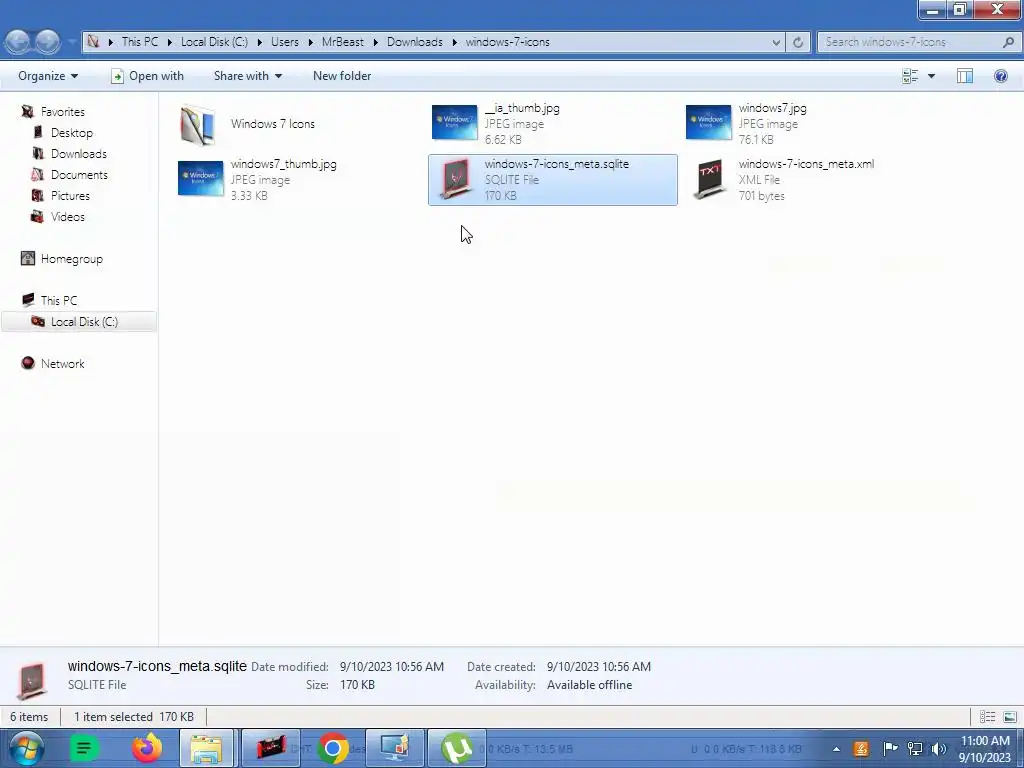This screenshot has height=768, width=1024.
Task: Refresh the windows-7-icons folder
Action: point(797,42)
